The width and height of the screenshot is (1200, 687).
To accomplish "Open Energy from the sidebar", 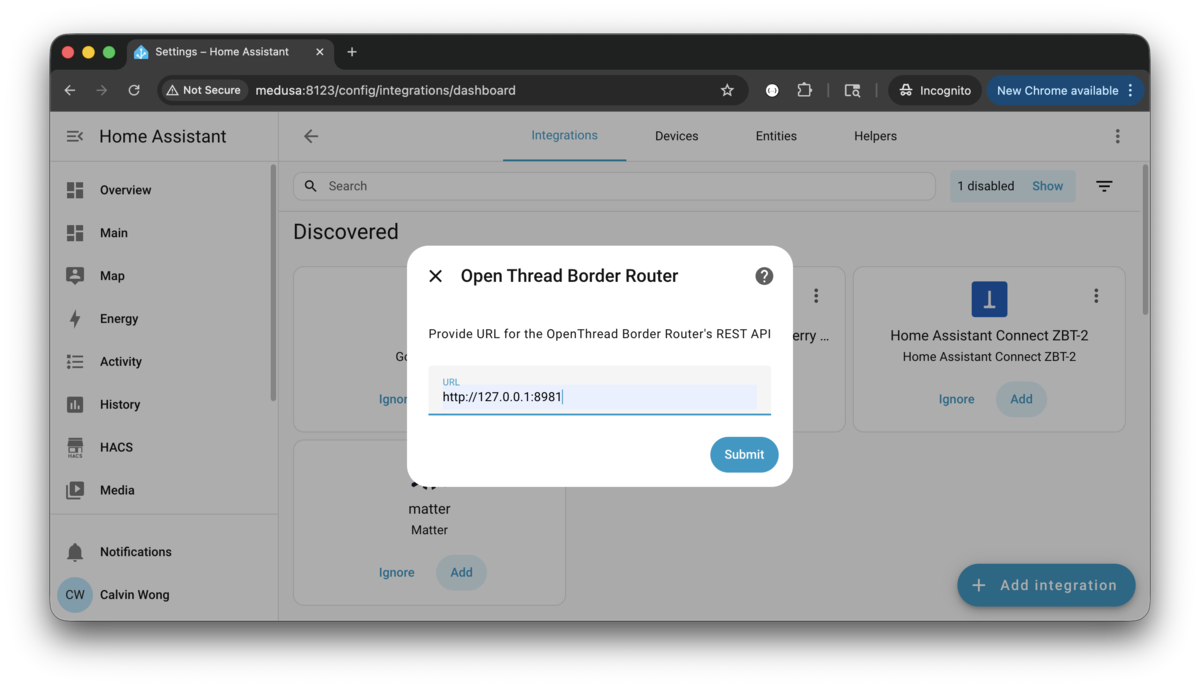I will [118, 319].
